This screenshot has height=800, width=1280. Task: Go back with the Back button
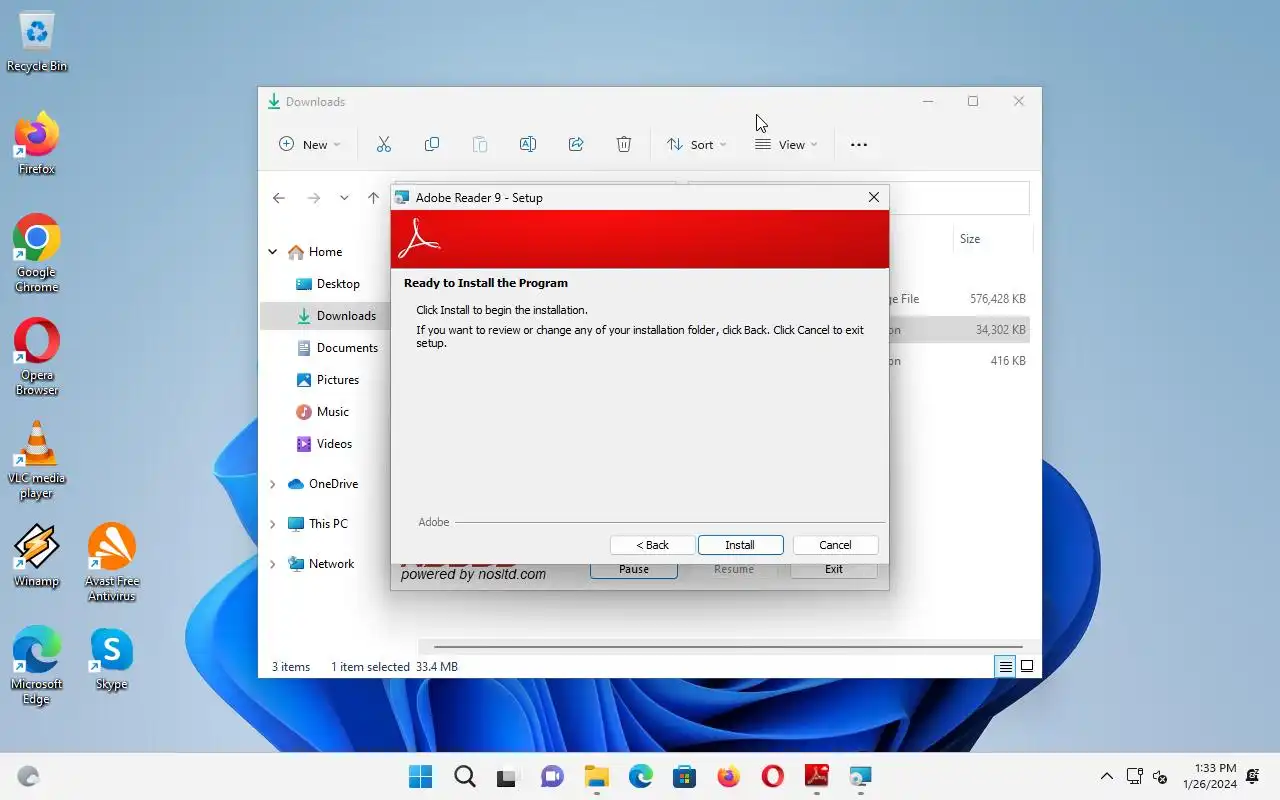pyautogui.click(x=652, y=545)
